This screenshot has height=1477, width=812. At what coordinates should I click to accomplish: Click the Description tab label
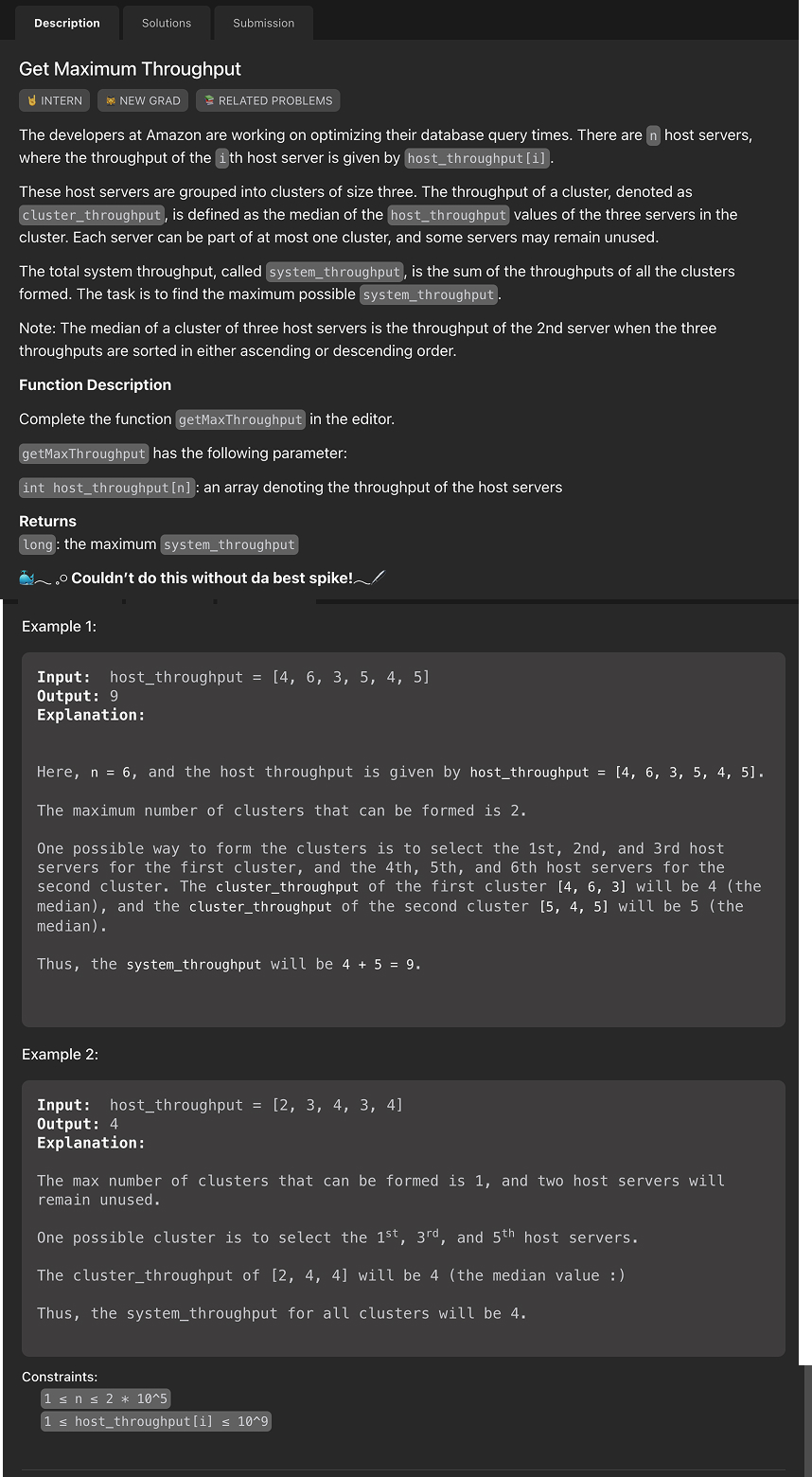[x=66, y=23]
